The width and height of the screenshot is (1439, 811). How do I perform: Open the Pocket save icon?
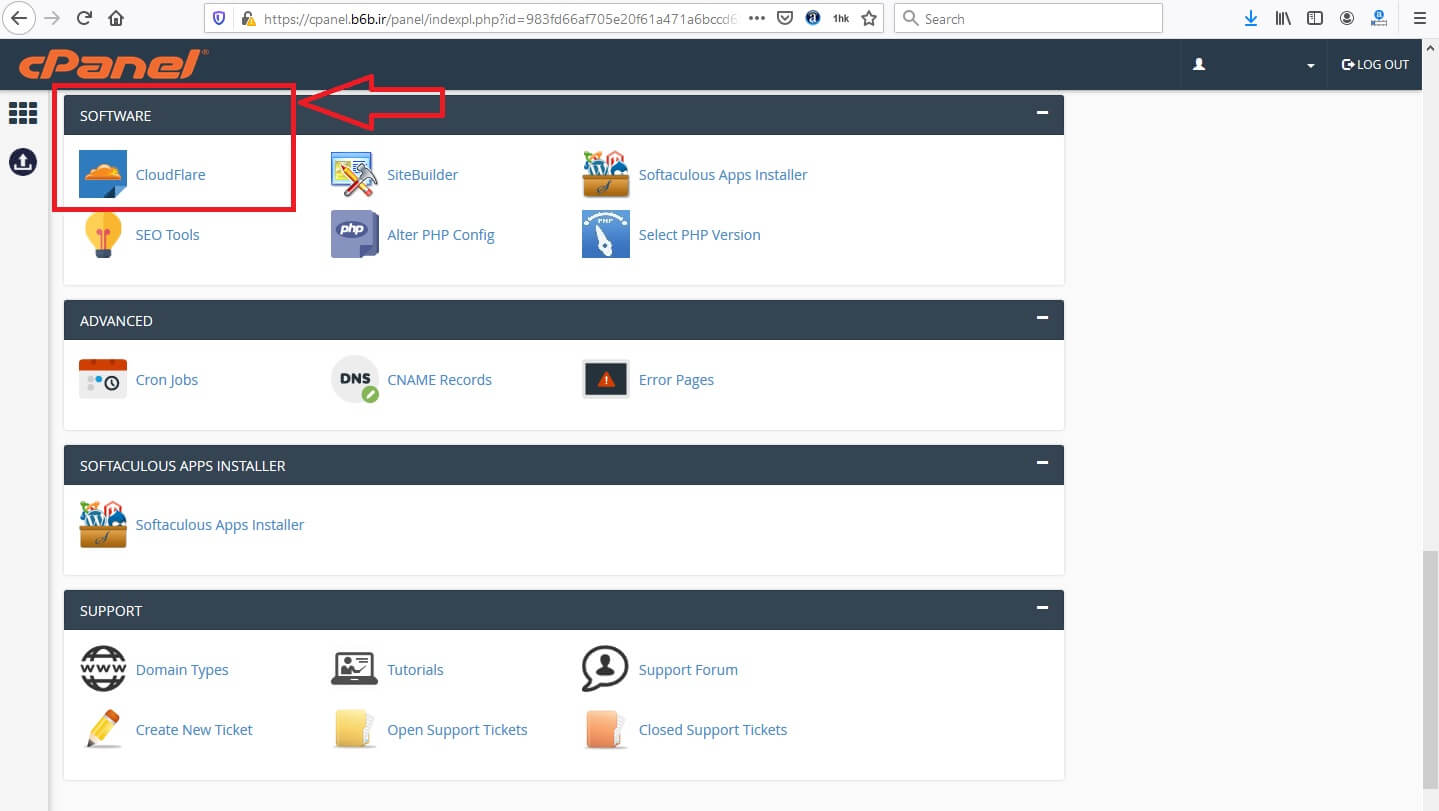tap(786, 18)
